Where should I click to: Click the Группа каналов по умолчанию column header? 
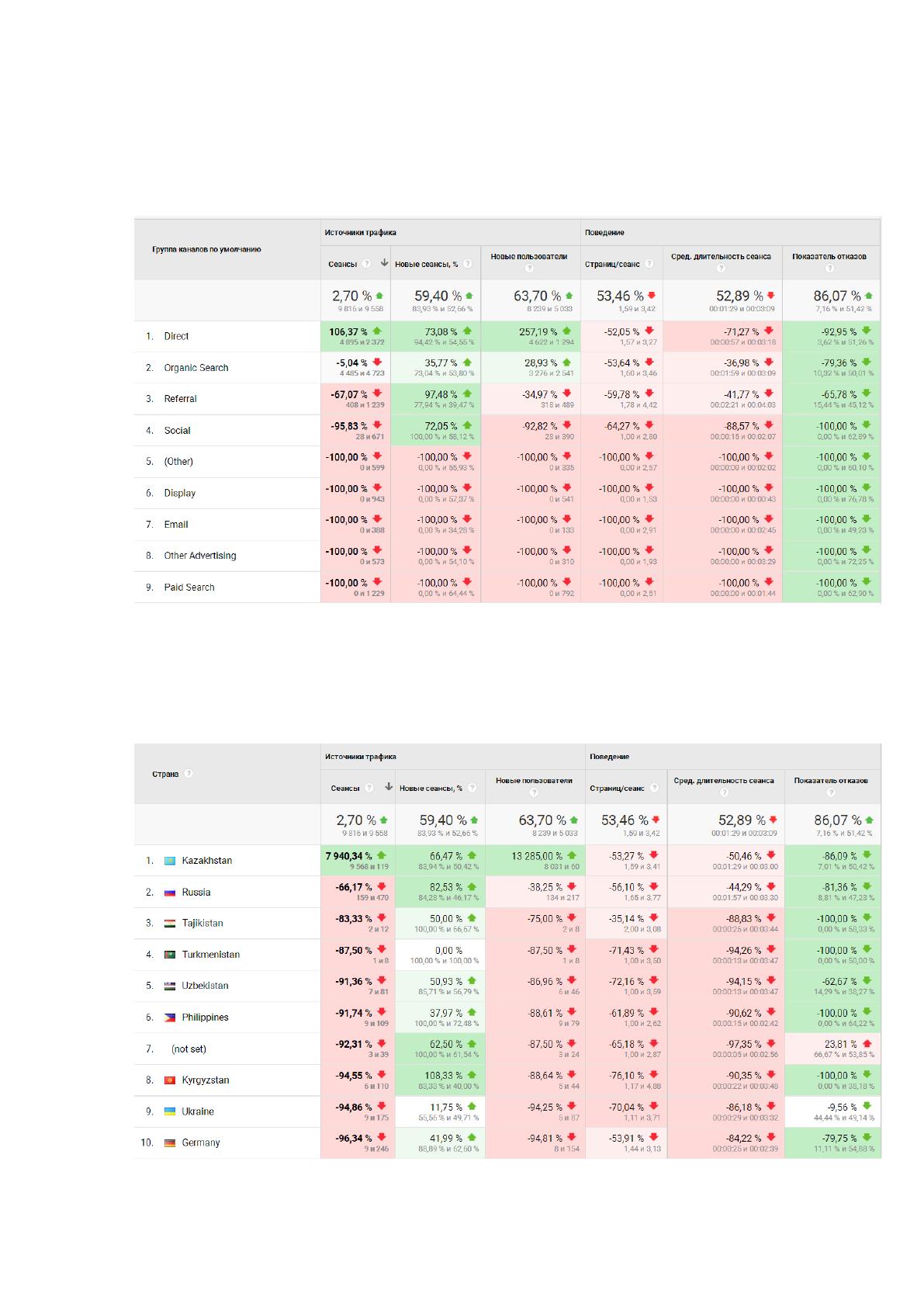[206, 250]
